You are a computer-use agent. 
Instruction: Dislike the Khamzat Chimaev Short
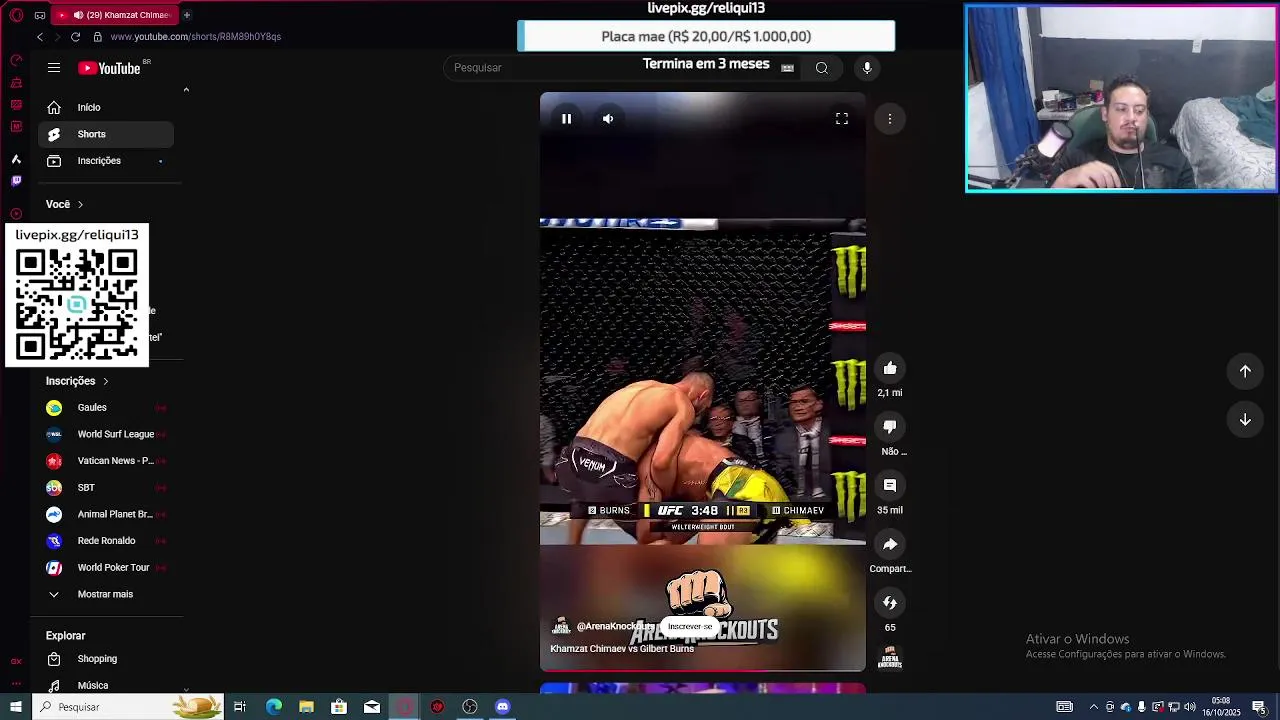pyautogui.click(x=890, y=427)
